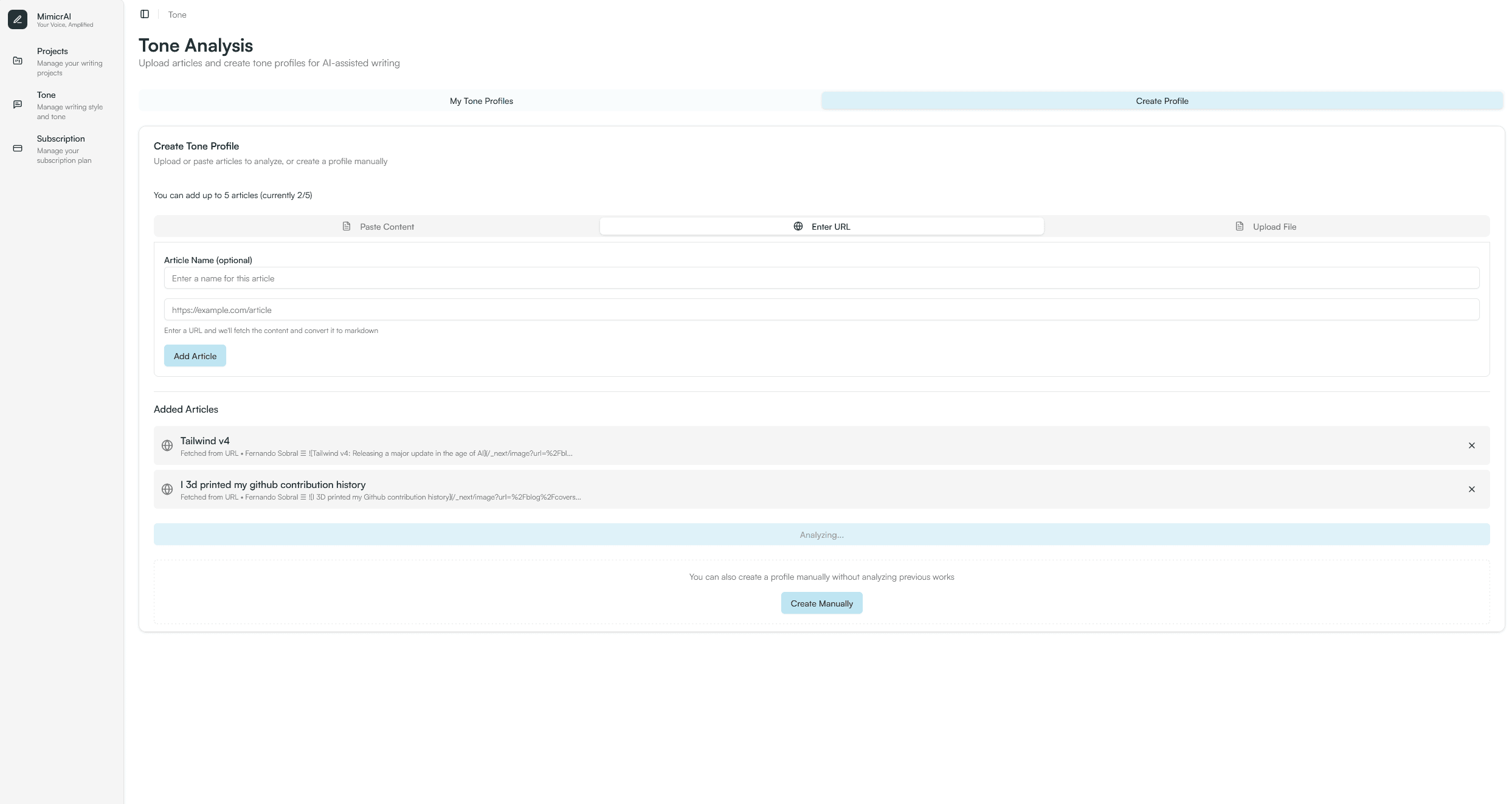1512x804 pixels.
Task: Focus the Article Name input field
Action: [822, 278]
